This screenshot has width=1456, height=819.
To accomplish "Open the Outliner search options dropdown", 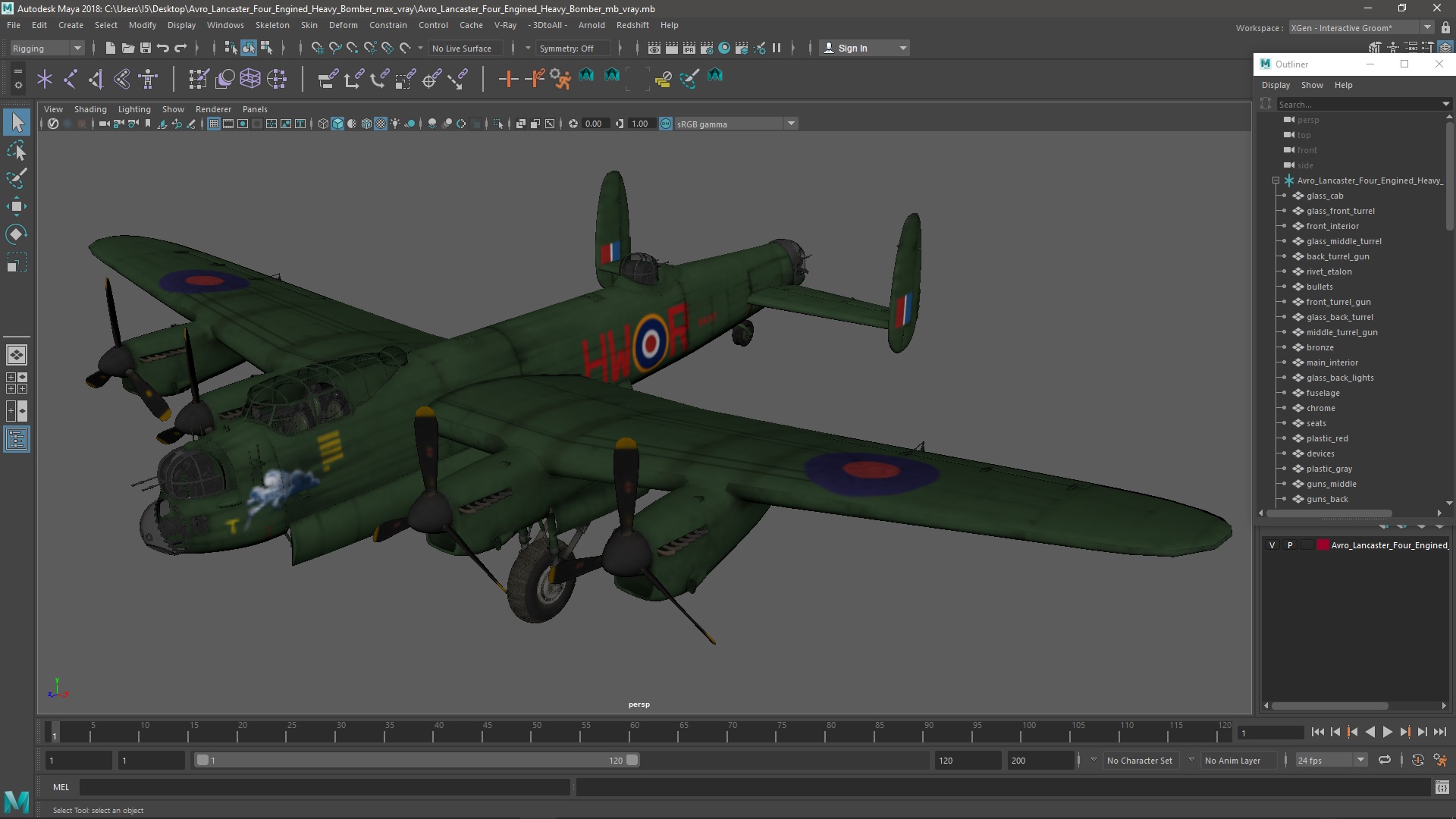I will (1445, 104).
